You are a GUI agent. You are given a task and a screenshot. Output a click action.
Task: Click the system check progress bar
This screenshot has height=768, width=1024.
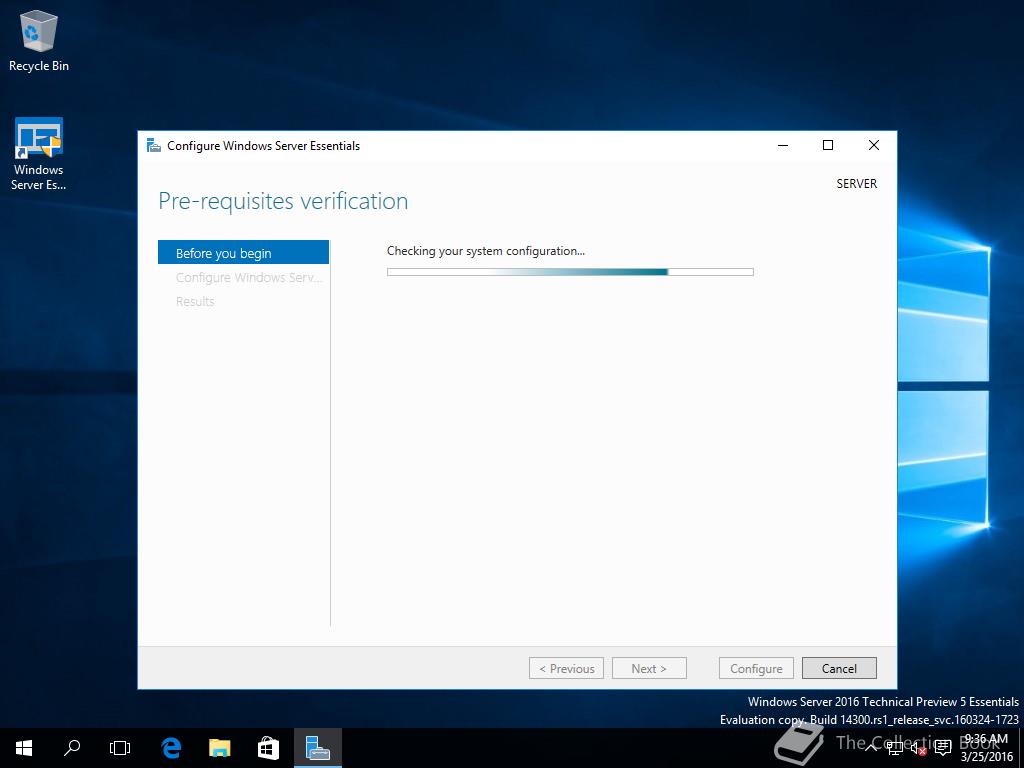click(570, 272)
